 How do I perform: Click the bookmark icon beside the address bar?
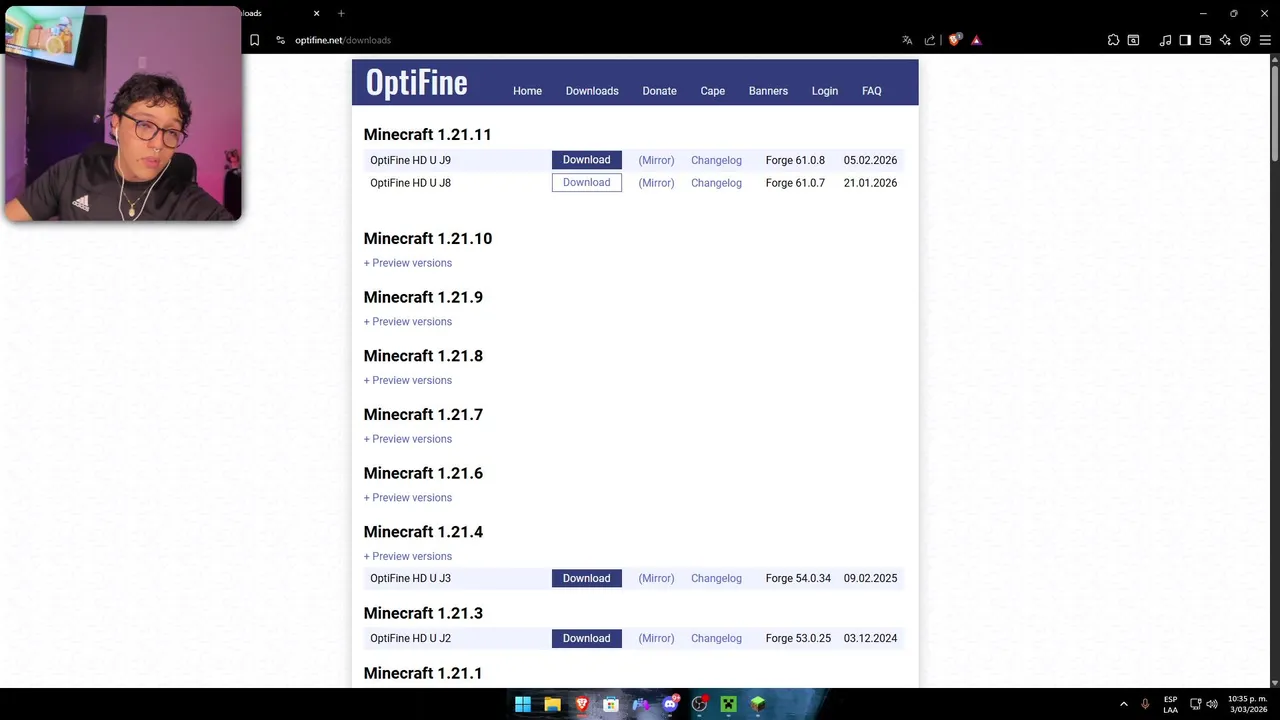coord(255,40)
